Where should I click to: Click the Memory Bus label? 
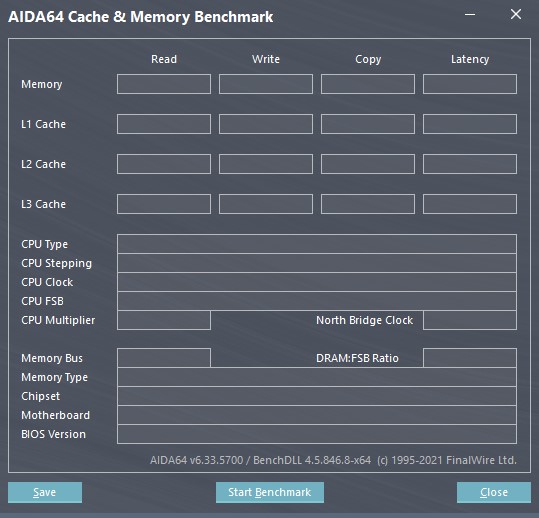click(52, 358)
